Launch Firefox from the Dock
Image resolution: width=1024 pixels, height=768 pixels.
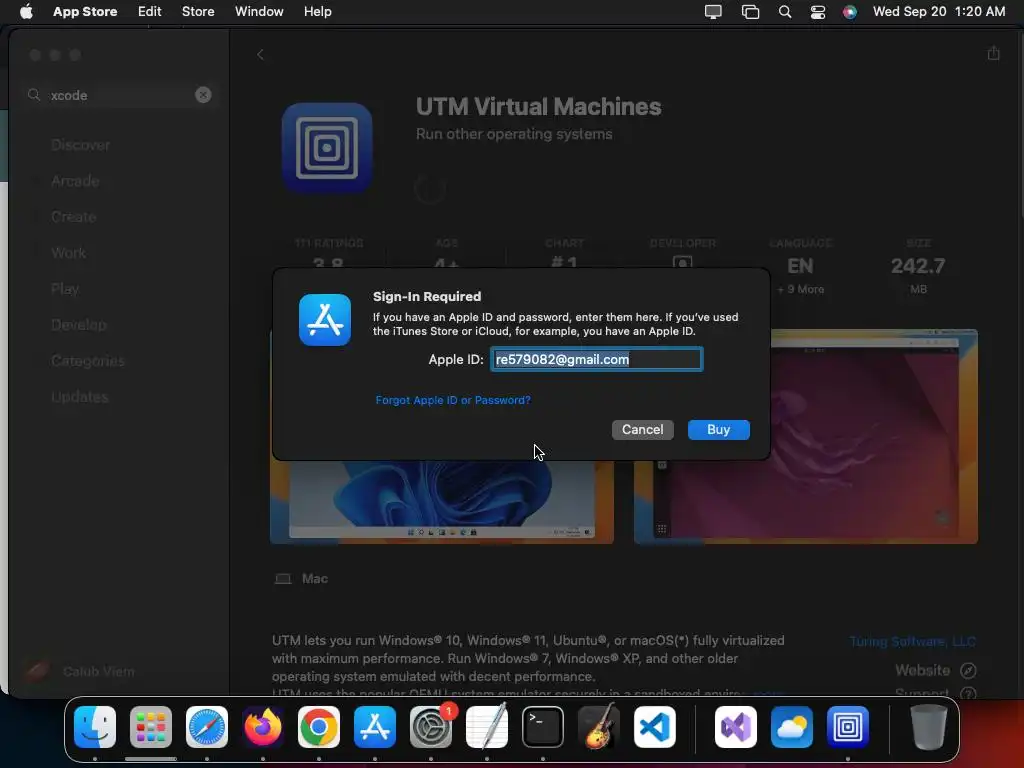coord(263,727)
